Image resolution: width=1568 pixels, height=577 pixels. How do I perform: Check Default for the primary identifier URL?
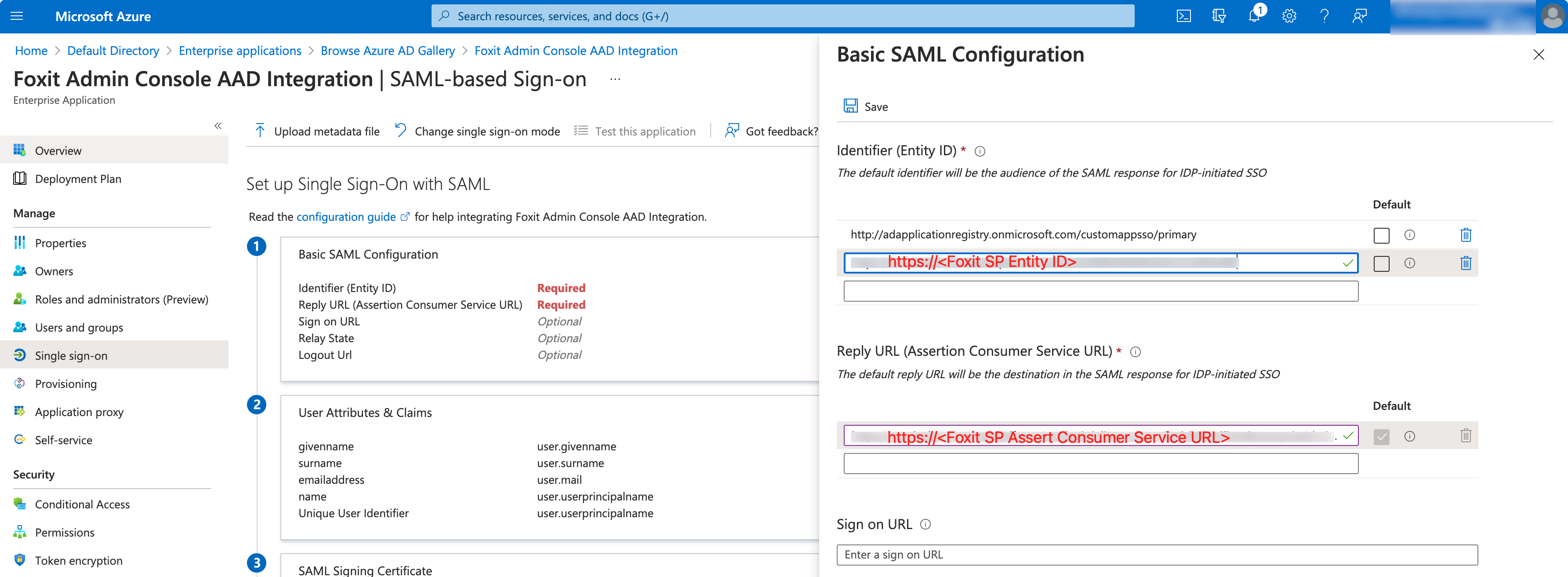(1381, 235)
